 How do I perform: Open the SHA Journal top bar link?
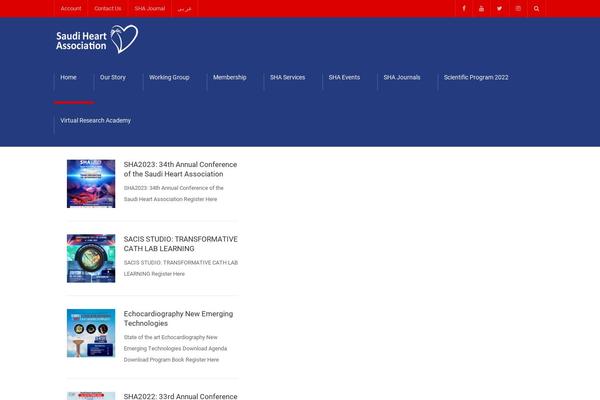click(x=150, y=8)
